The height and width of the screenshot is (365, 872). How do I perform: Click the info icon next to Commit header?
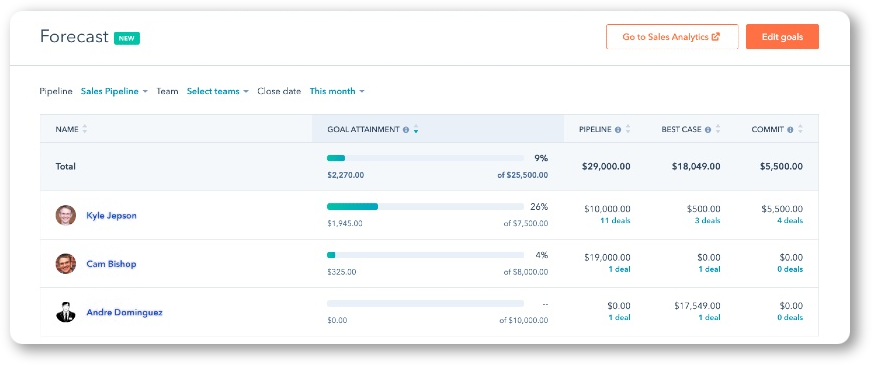click(x=790, y=130)
